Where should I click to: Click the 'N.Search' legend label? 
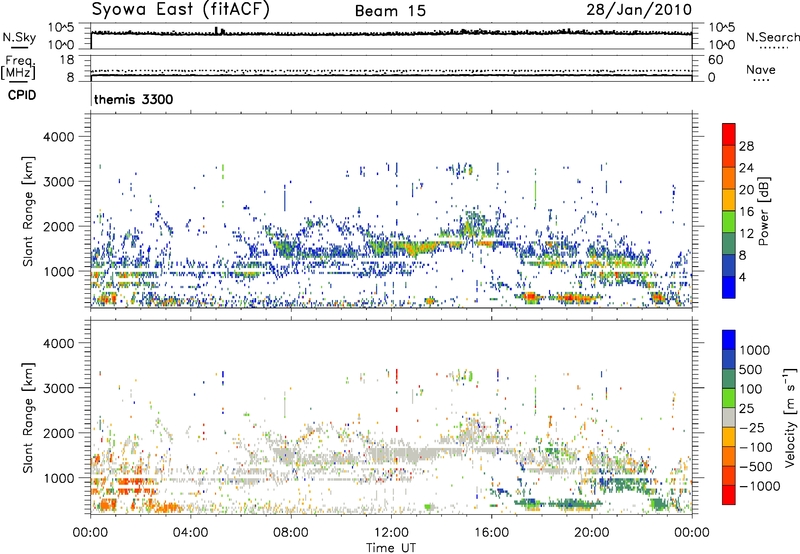(773, 37)
